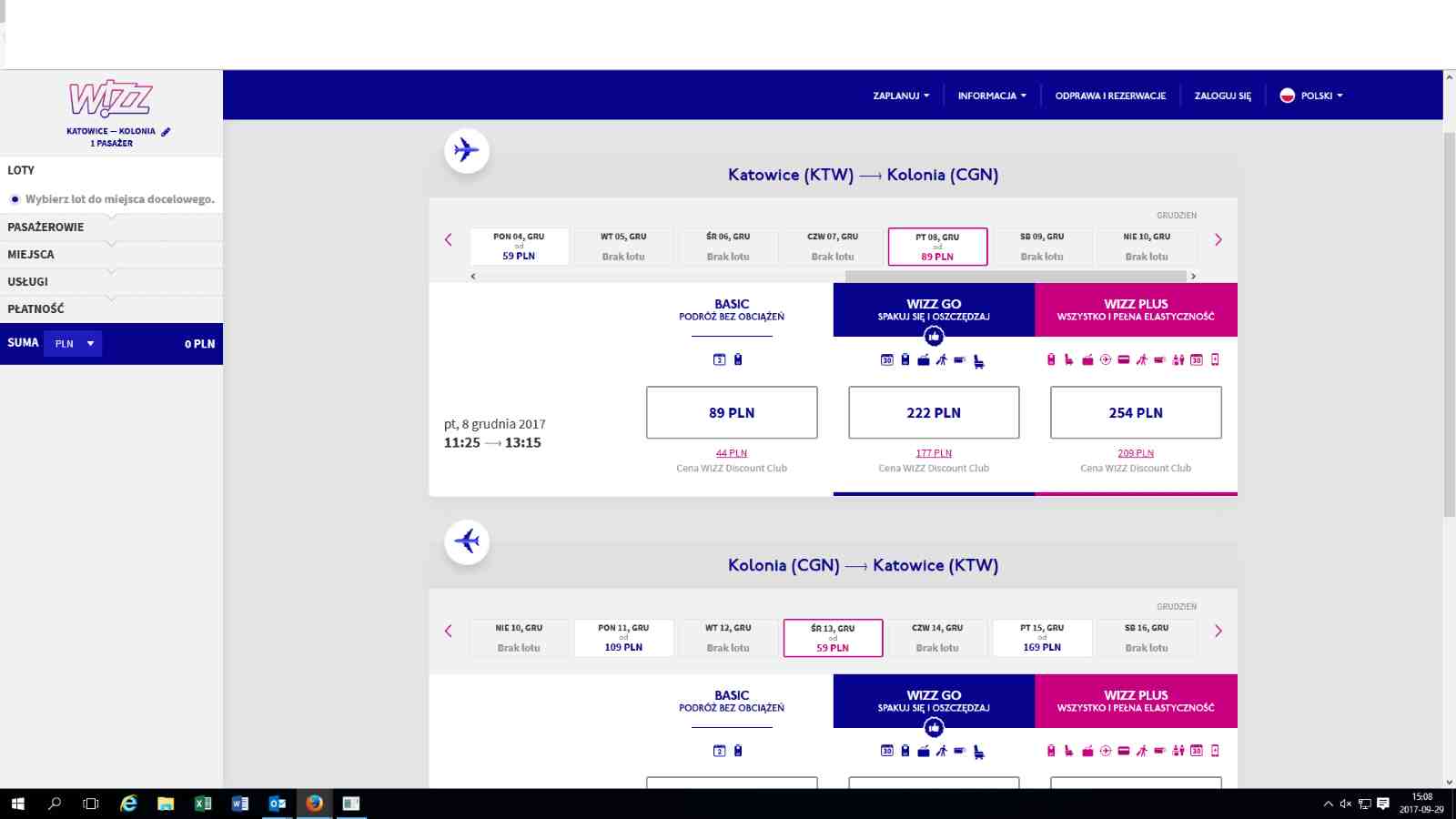The image size is (1456, 819).
Task: Click priority boarding walking icon in outbound WIZZ GO
Action: pos(942,360)
